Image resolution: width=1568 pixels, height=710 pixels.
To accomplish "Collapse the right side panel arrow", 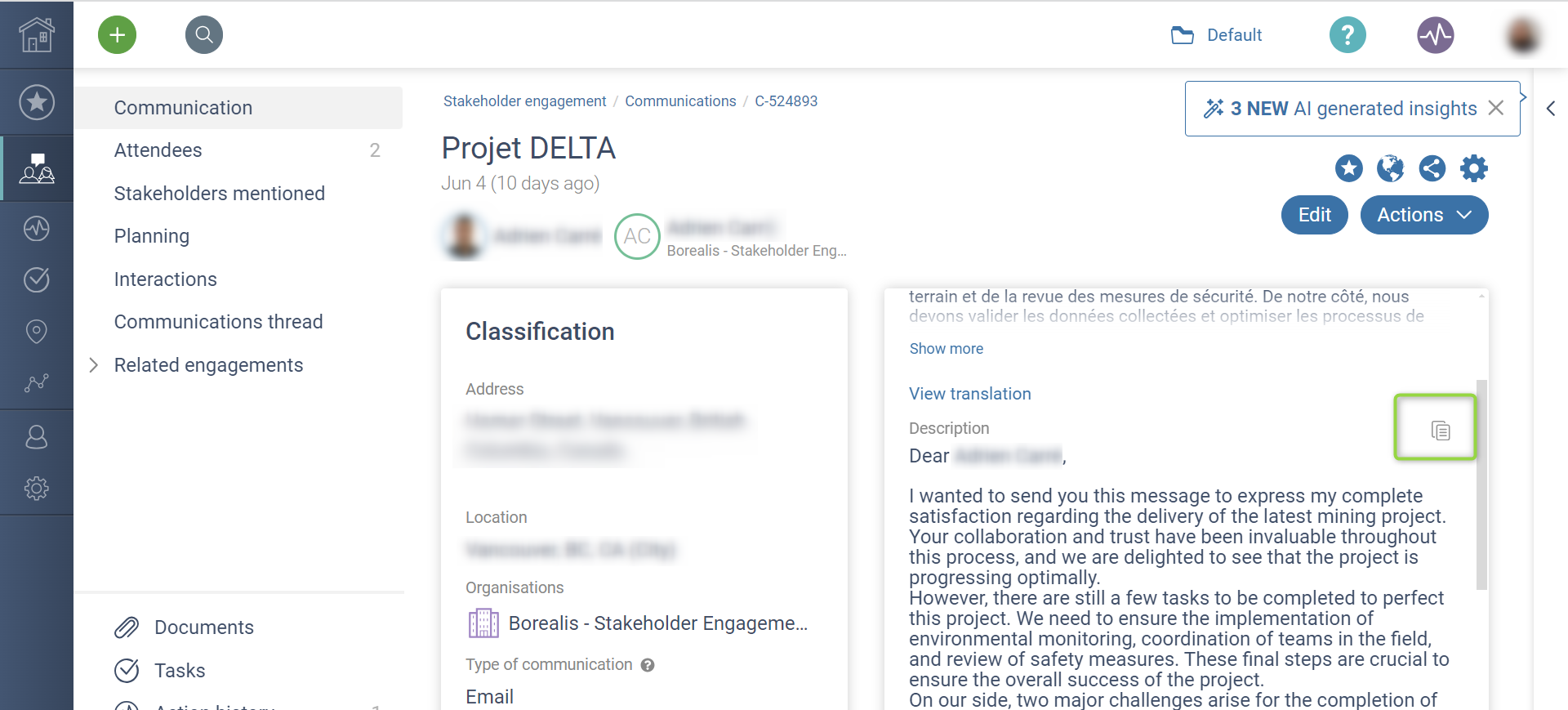I will click(x=1551, y=109).
